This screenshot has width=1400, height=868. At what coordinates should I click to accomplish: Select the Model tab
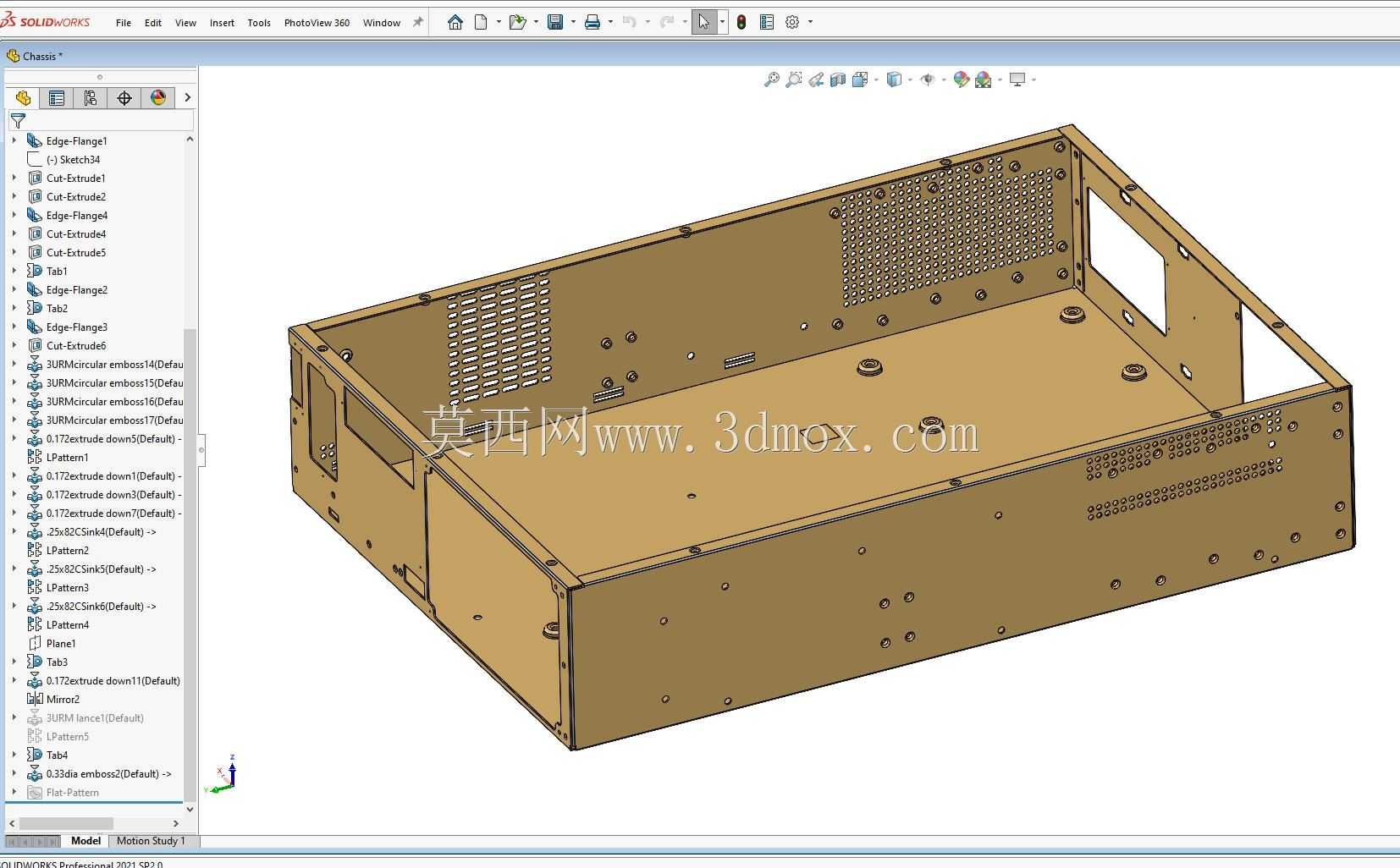[85, 841]
